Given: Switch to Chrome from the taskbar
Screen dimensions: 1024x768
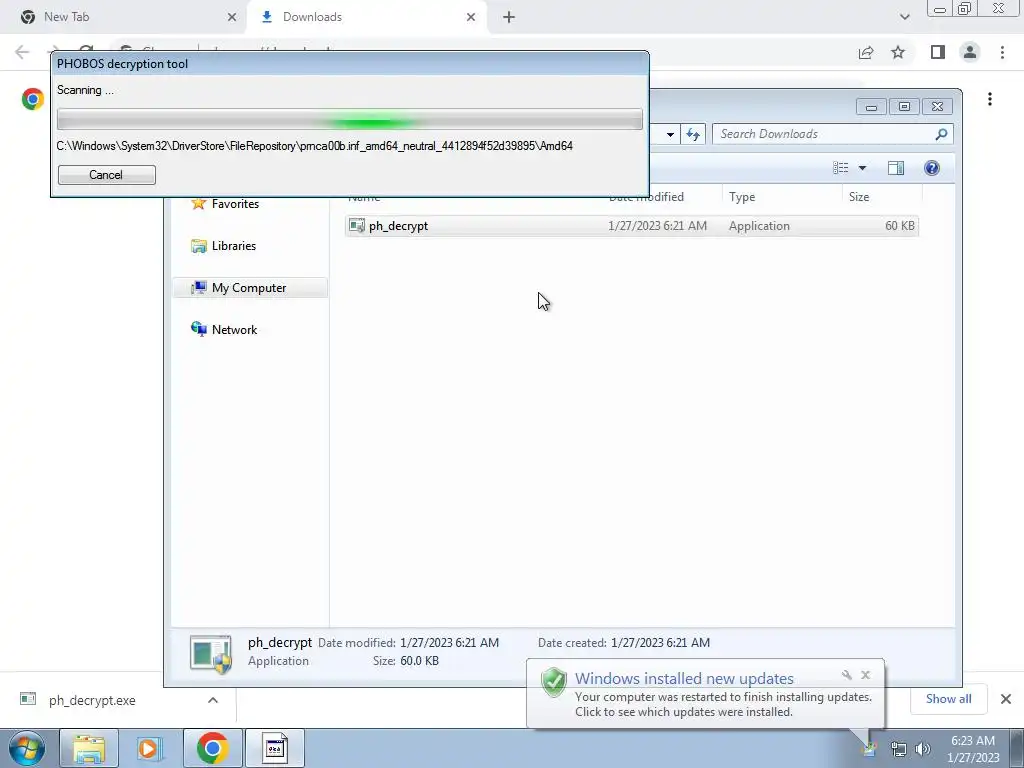Looking at the screenshot, I should coord(212,748).
